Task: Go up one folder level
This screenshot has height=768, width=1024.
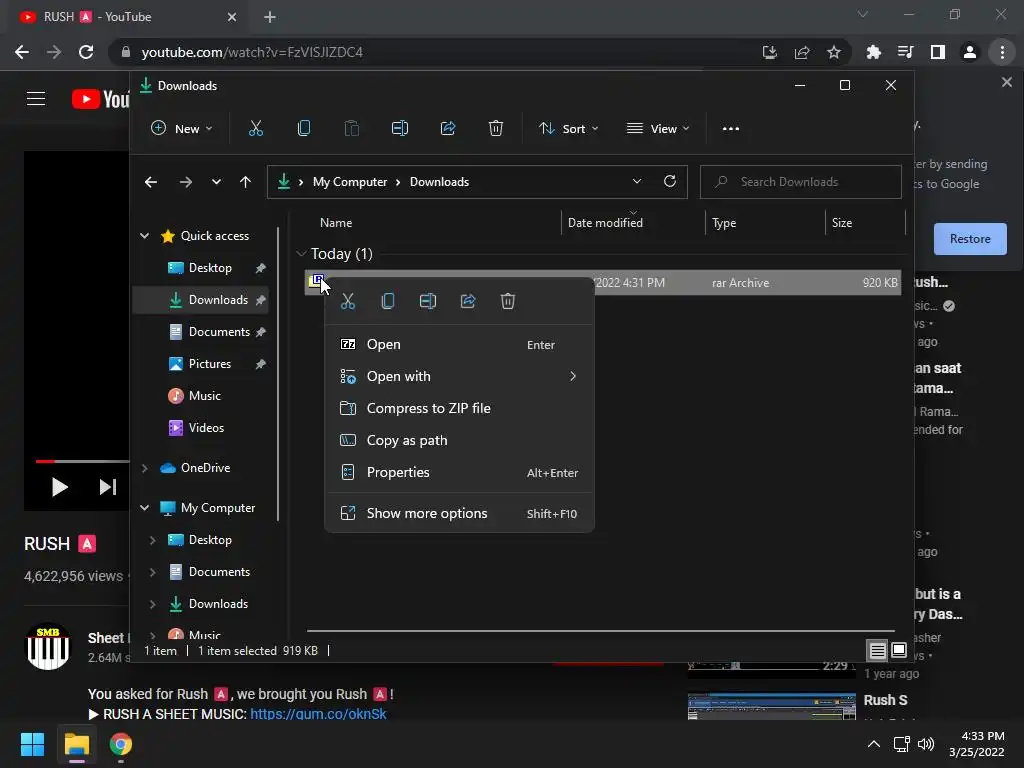Action: pos(245,182)
